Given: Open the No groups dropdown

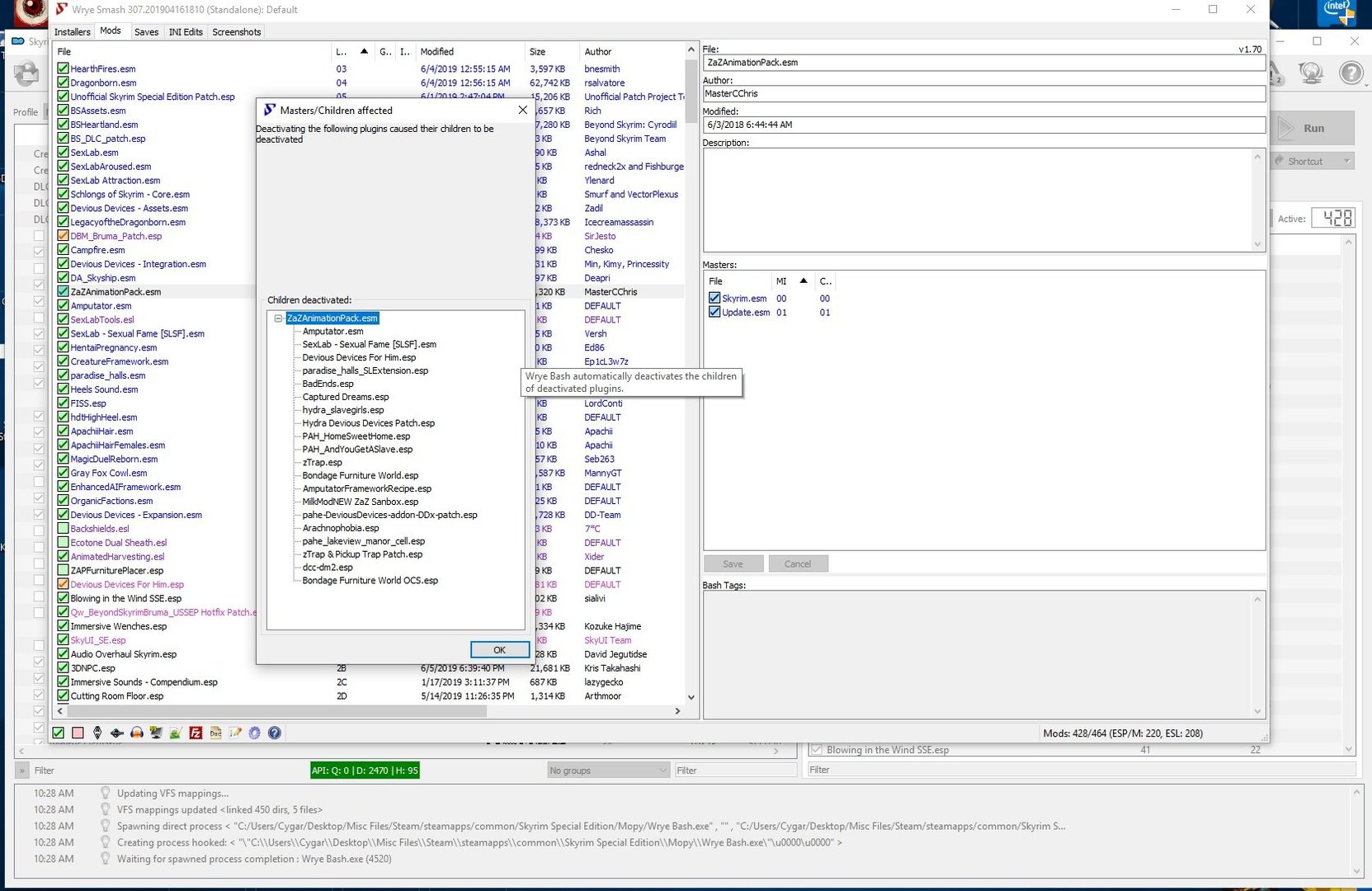Looking at the screenshot, I should coord(608,770).
